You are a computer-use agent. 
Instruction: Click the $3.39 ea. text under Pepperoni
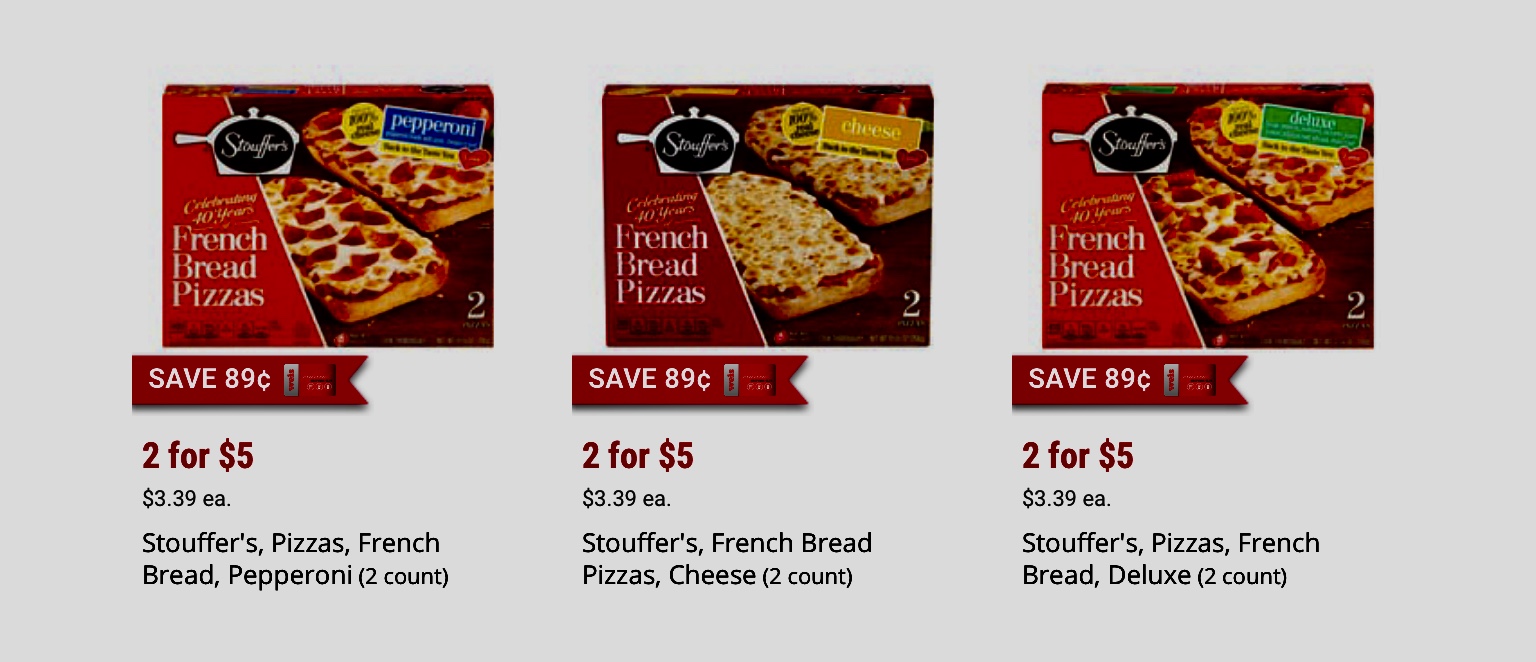click(x=186, y=498)
